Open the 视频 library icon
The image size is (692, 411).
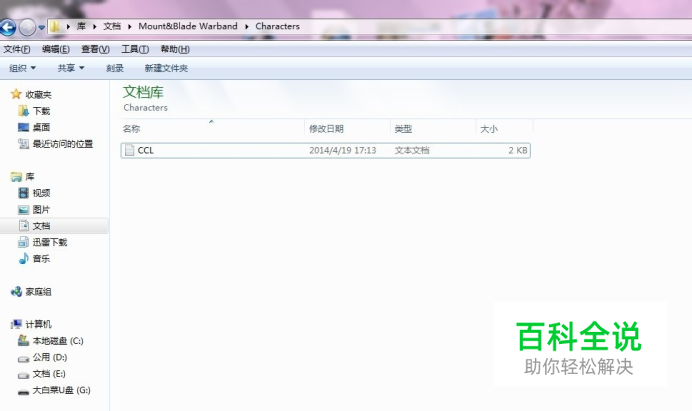click(23, 193)
